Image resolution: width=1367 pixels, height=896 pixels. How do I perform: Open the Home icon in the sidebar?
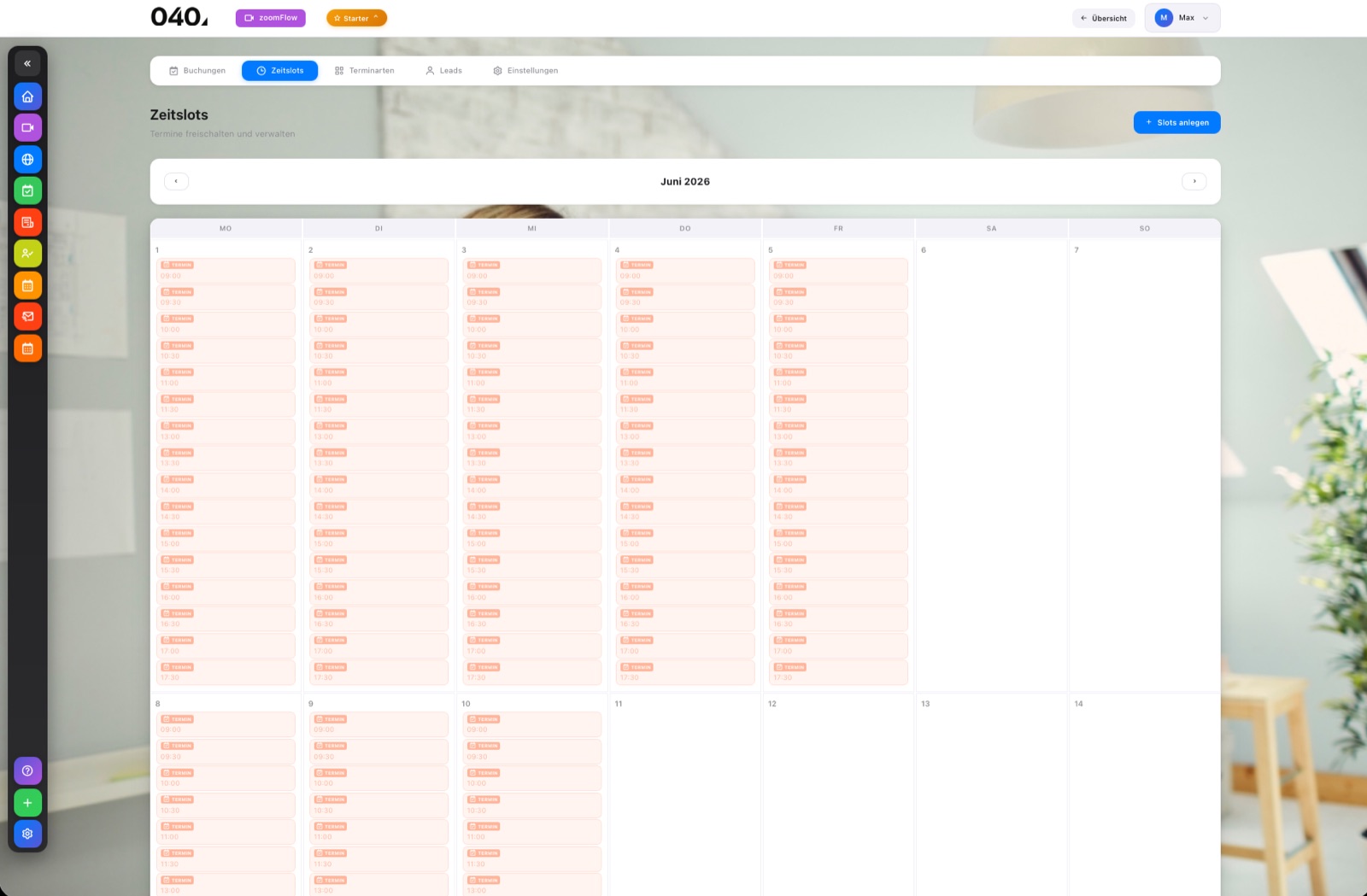tap(27, 97)
